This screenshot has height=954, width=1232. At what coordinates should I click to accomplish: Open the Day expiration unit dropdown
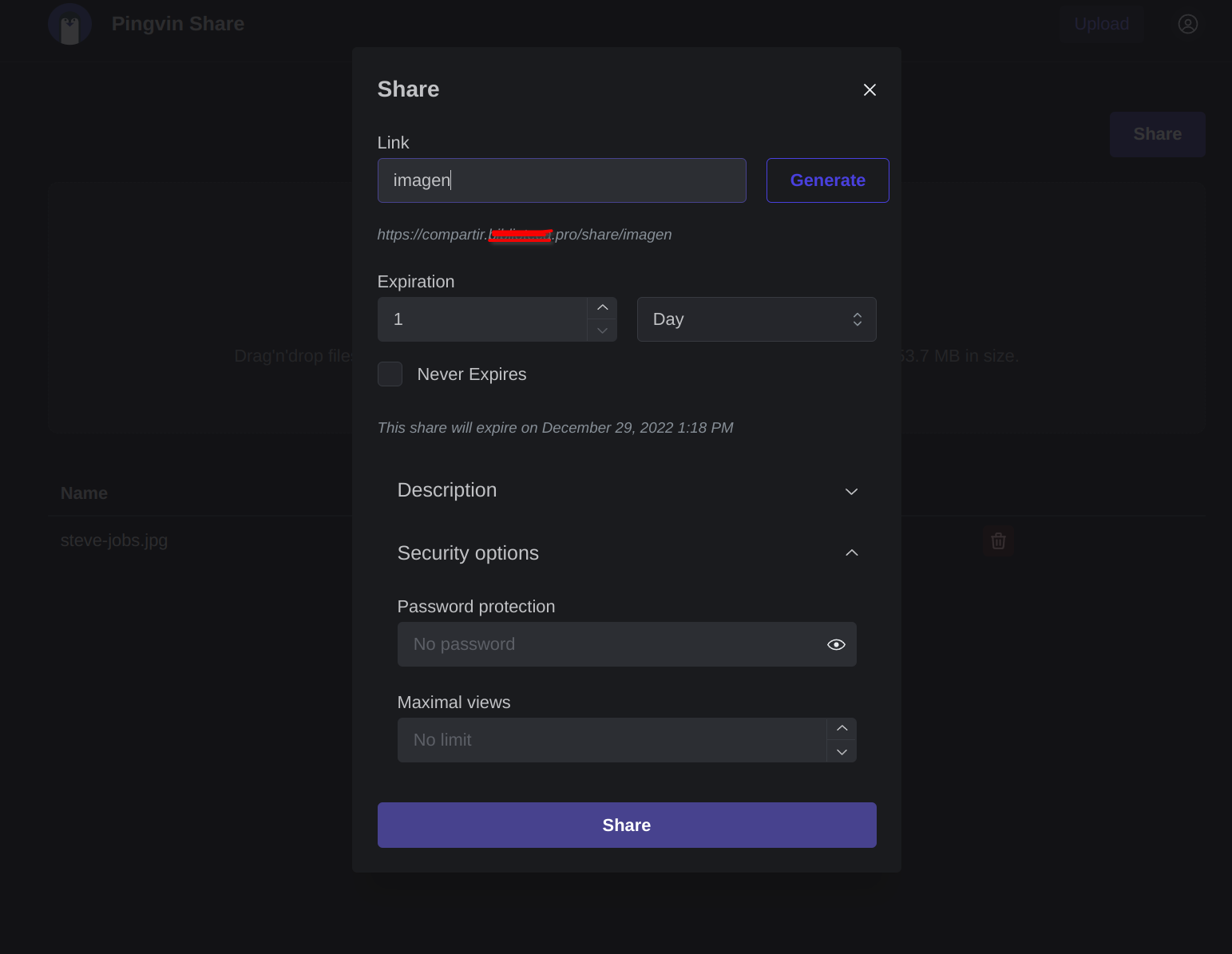756,319
